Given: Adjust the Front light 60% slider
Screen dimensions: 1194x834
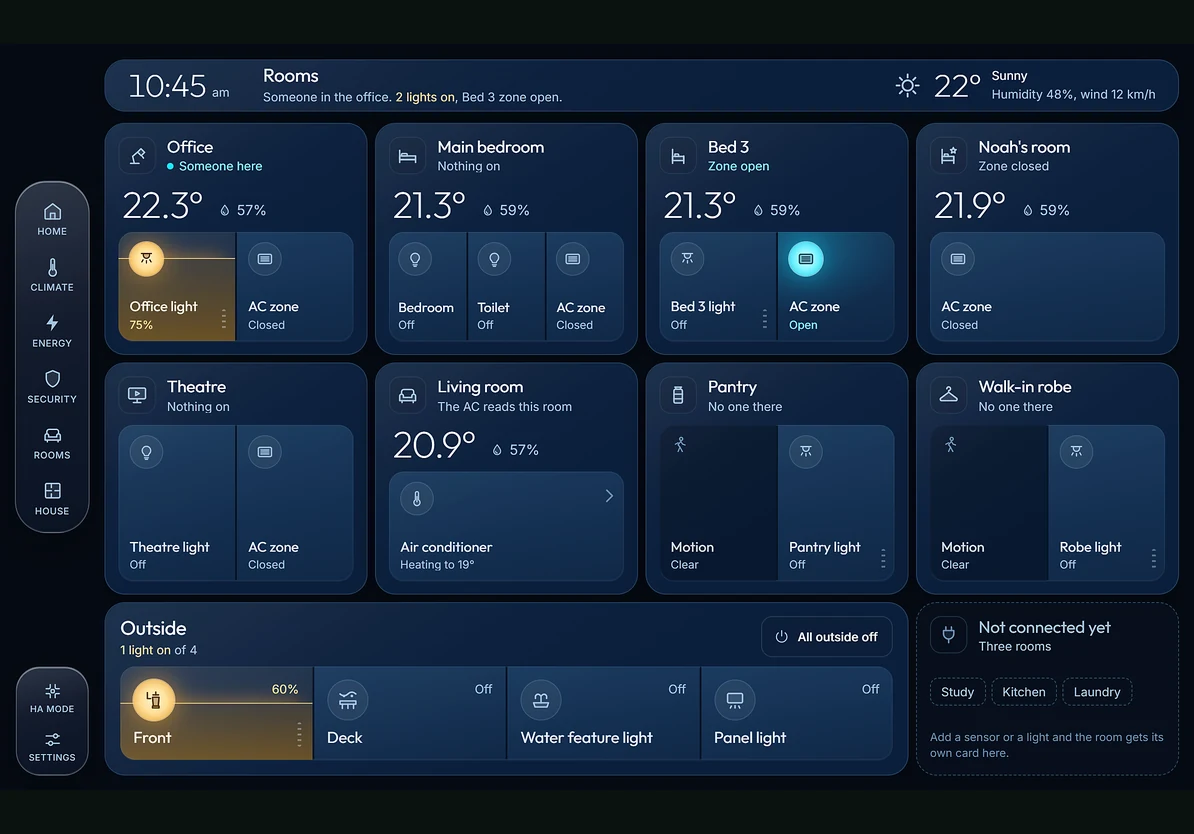Looking at the screenshot, I should pyautogui.click(x=216, y=702).
